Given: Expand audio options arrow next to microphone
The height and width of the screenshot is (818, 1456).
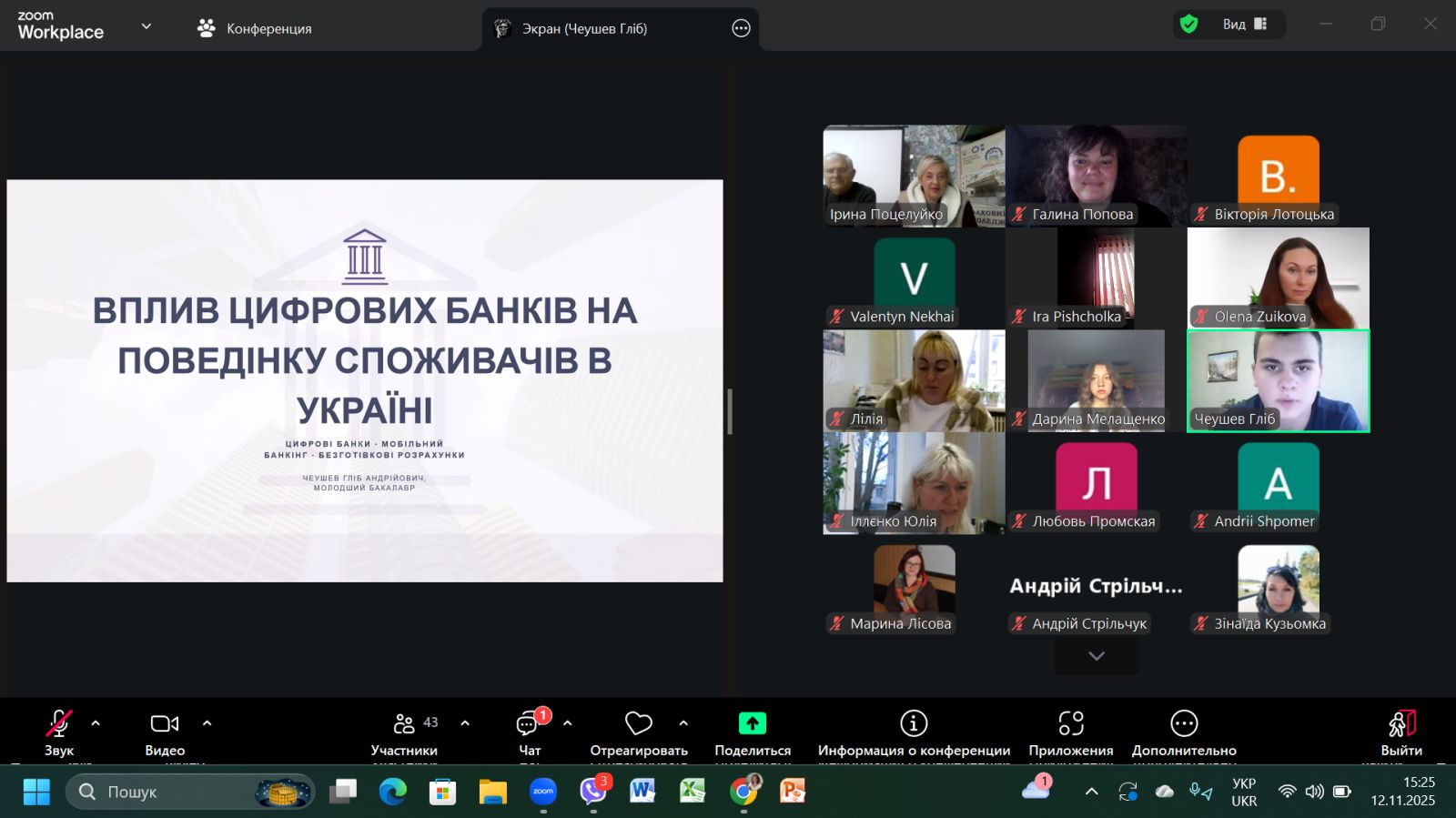Looking at the screenshot, I should pos(96,723).
